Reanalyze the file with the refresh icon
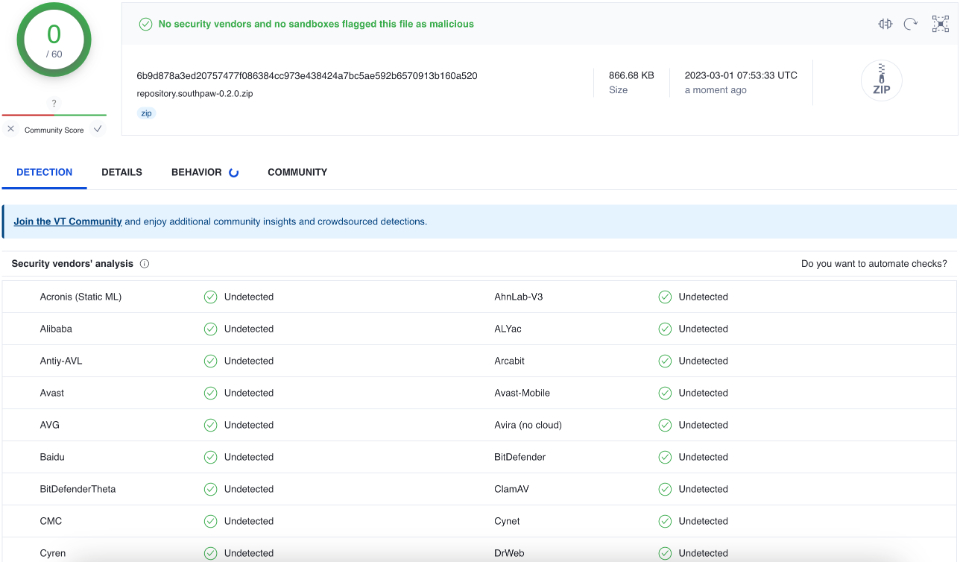 click(911, 24)
